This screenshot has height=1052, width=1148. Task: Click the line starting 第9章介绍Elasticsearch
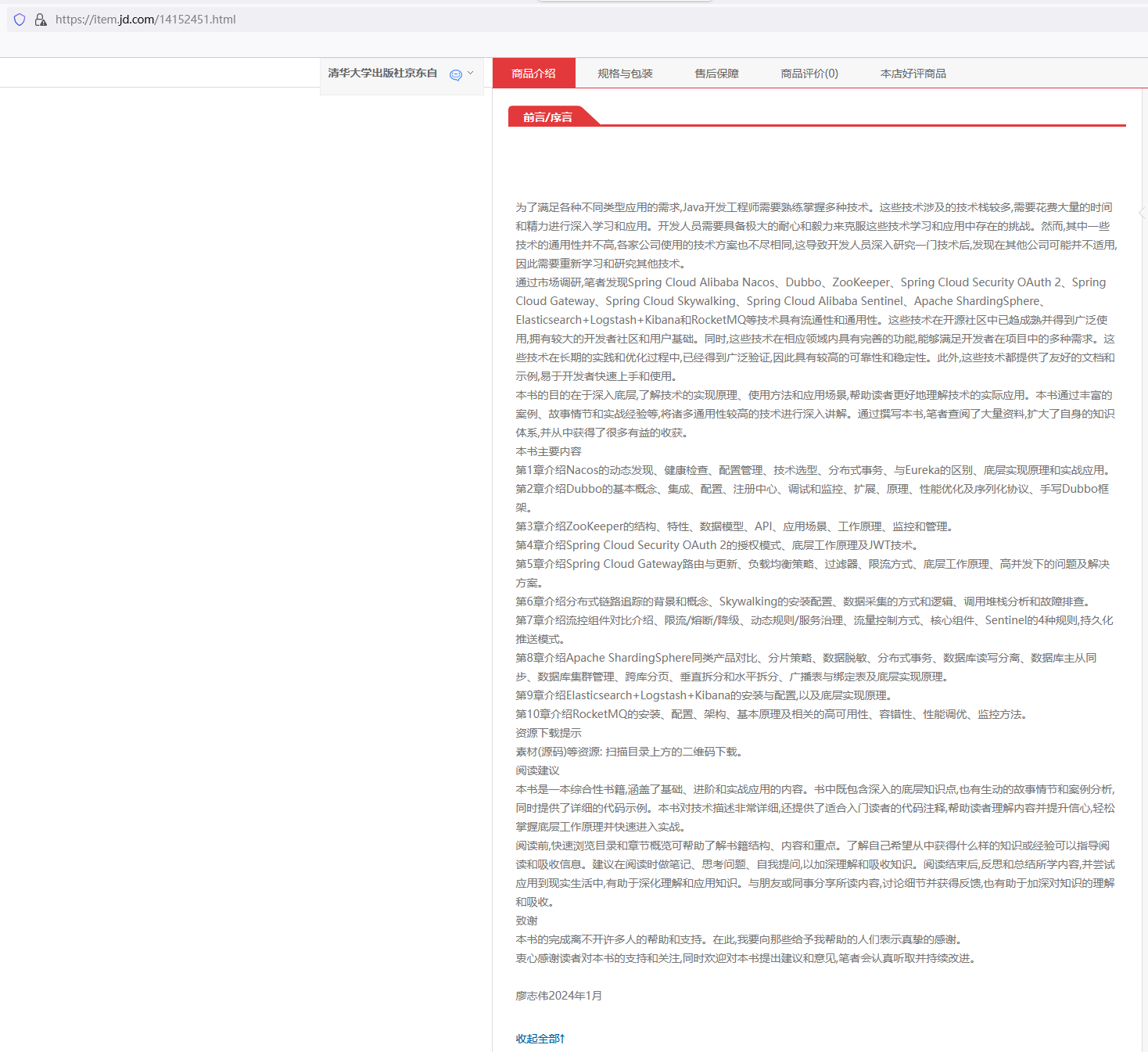(x=705, y=695)
